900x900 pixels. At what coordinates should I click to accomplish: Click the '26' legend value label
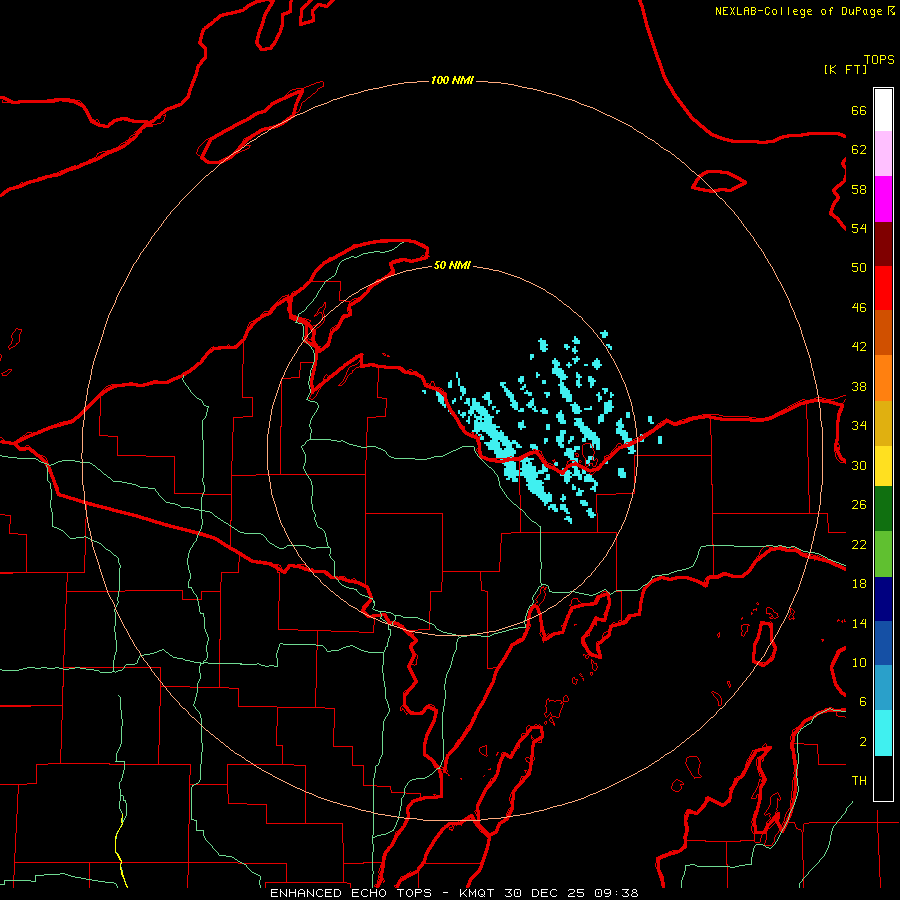point(859,505)
